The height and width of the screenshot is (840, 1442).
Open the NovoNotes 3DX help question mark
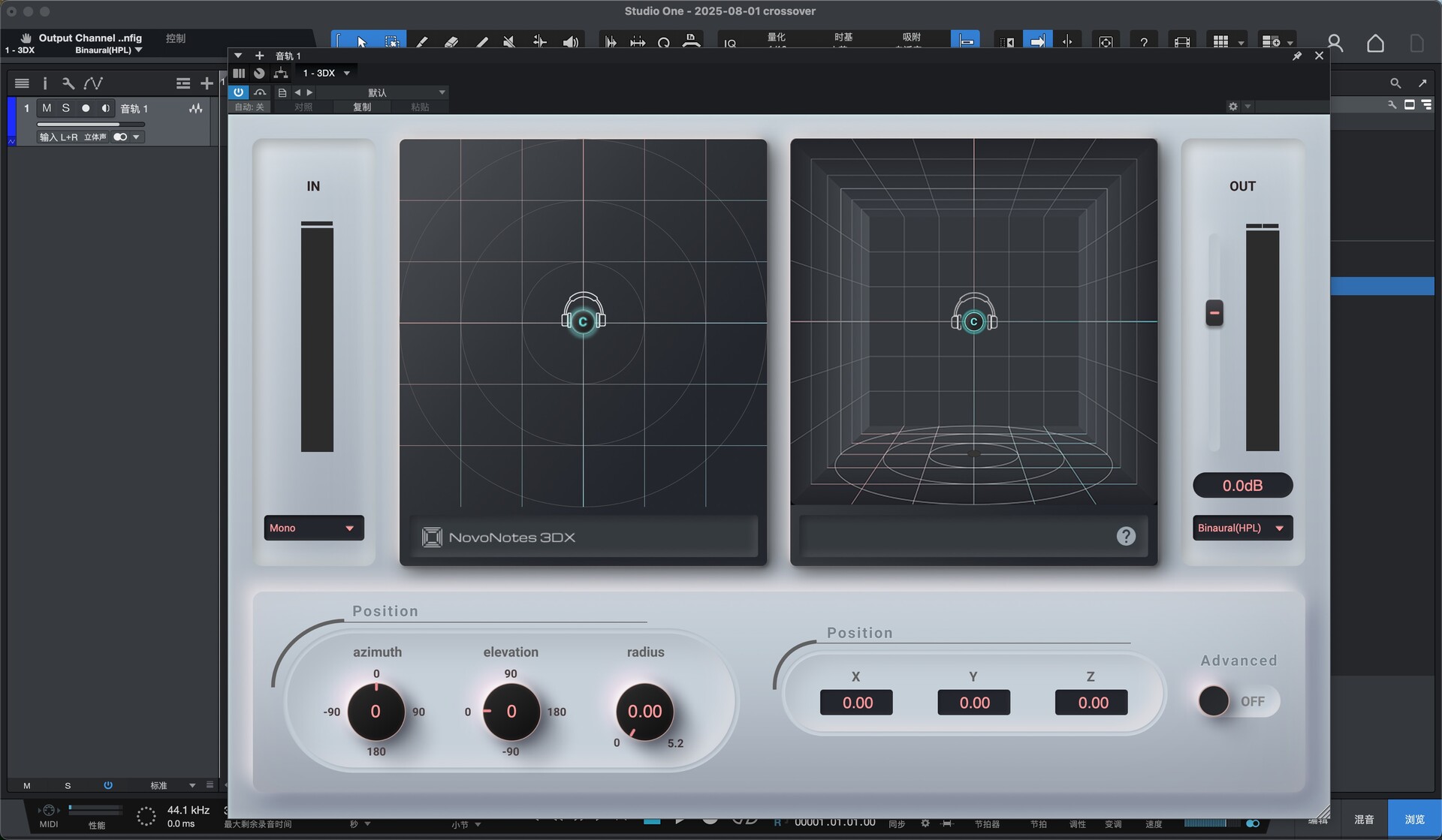click(x=1126, y=536)
